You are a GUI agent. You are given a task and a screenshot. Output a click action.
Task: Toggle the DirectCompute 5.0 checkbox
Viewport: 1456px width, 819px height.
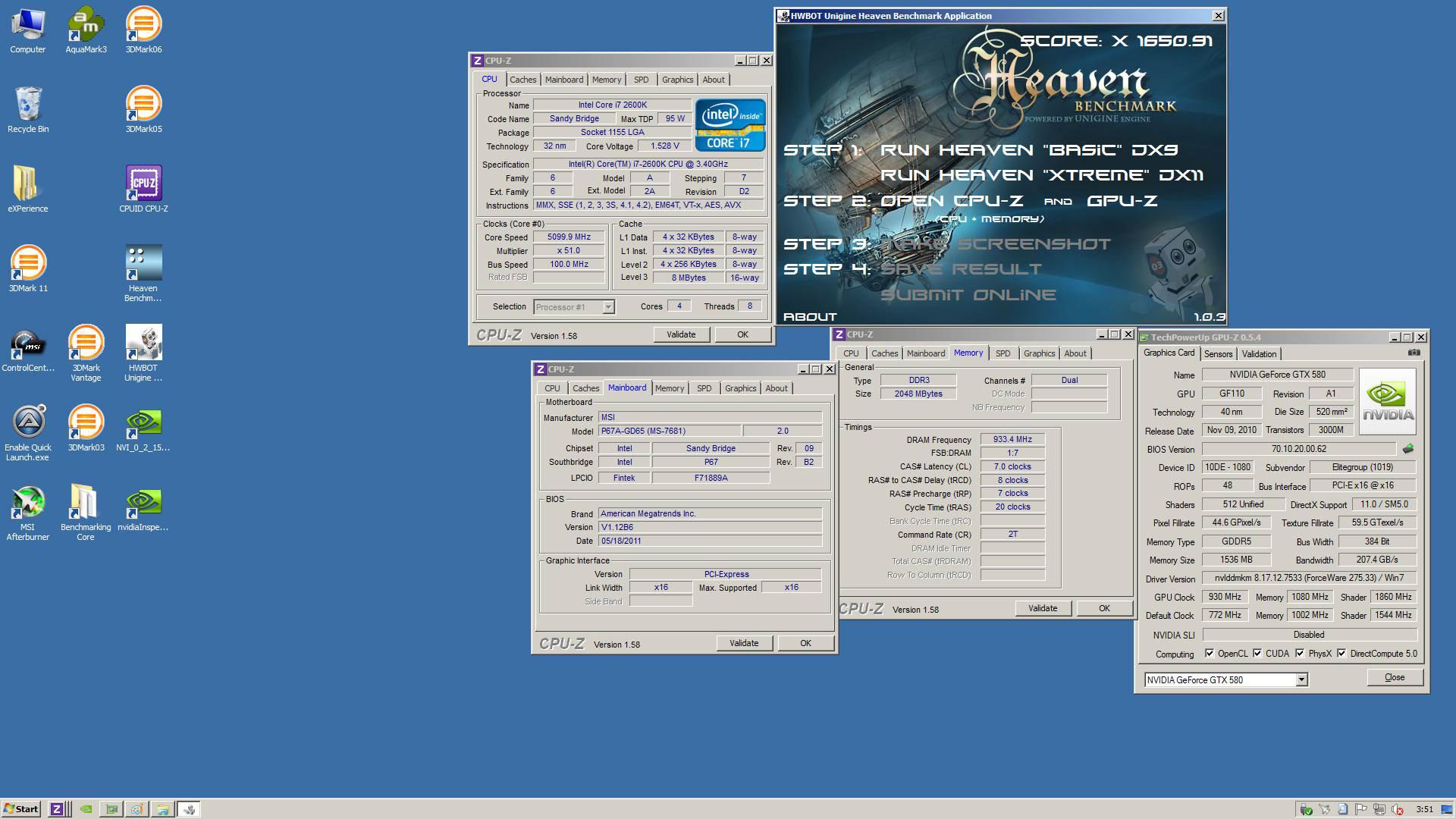1341,653
